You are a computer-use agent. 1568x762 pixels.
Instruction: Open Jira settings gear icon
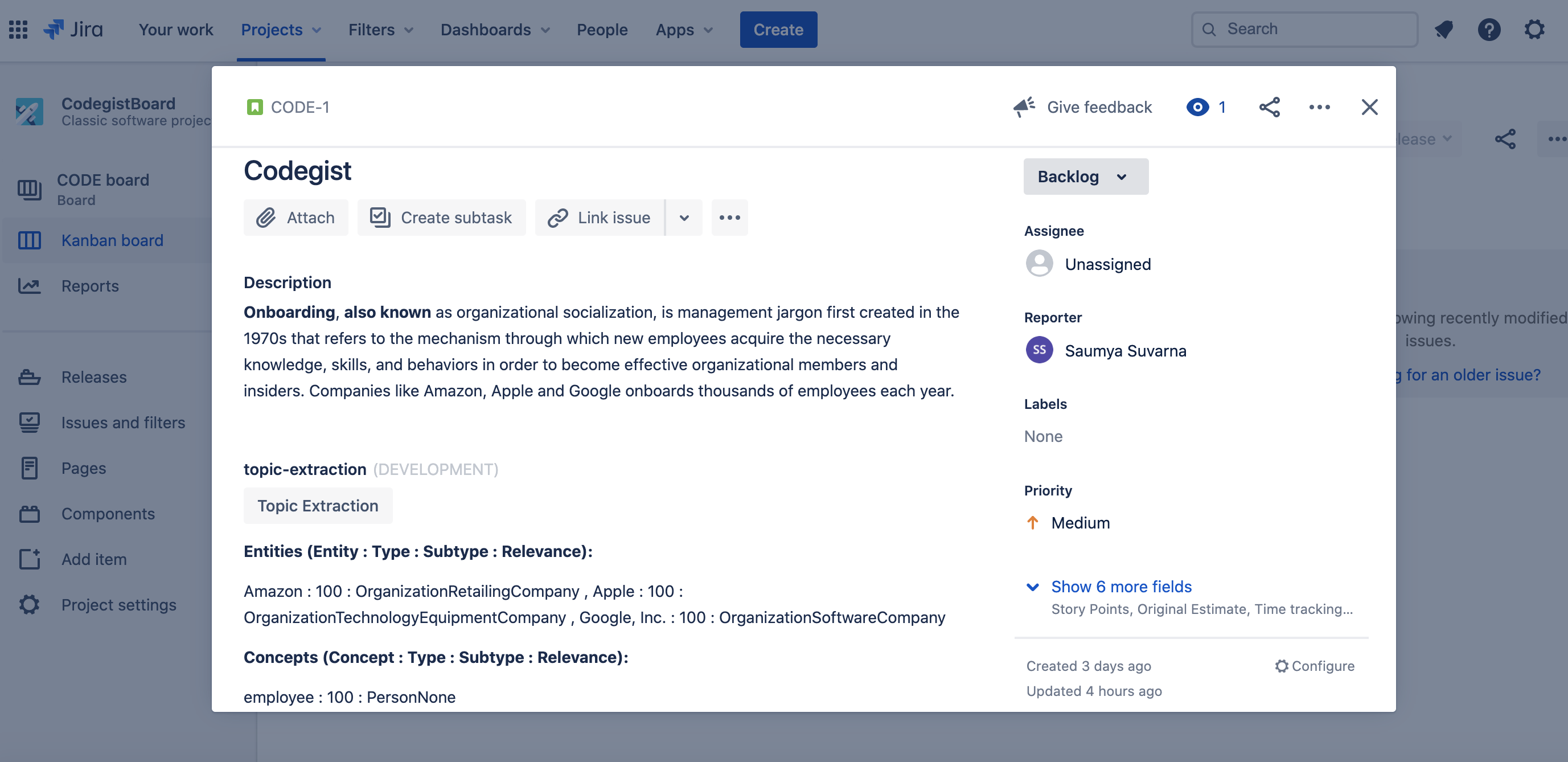point(1534,29)
